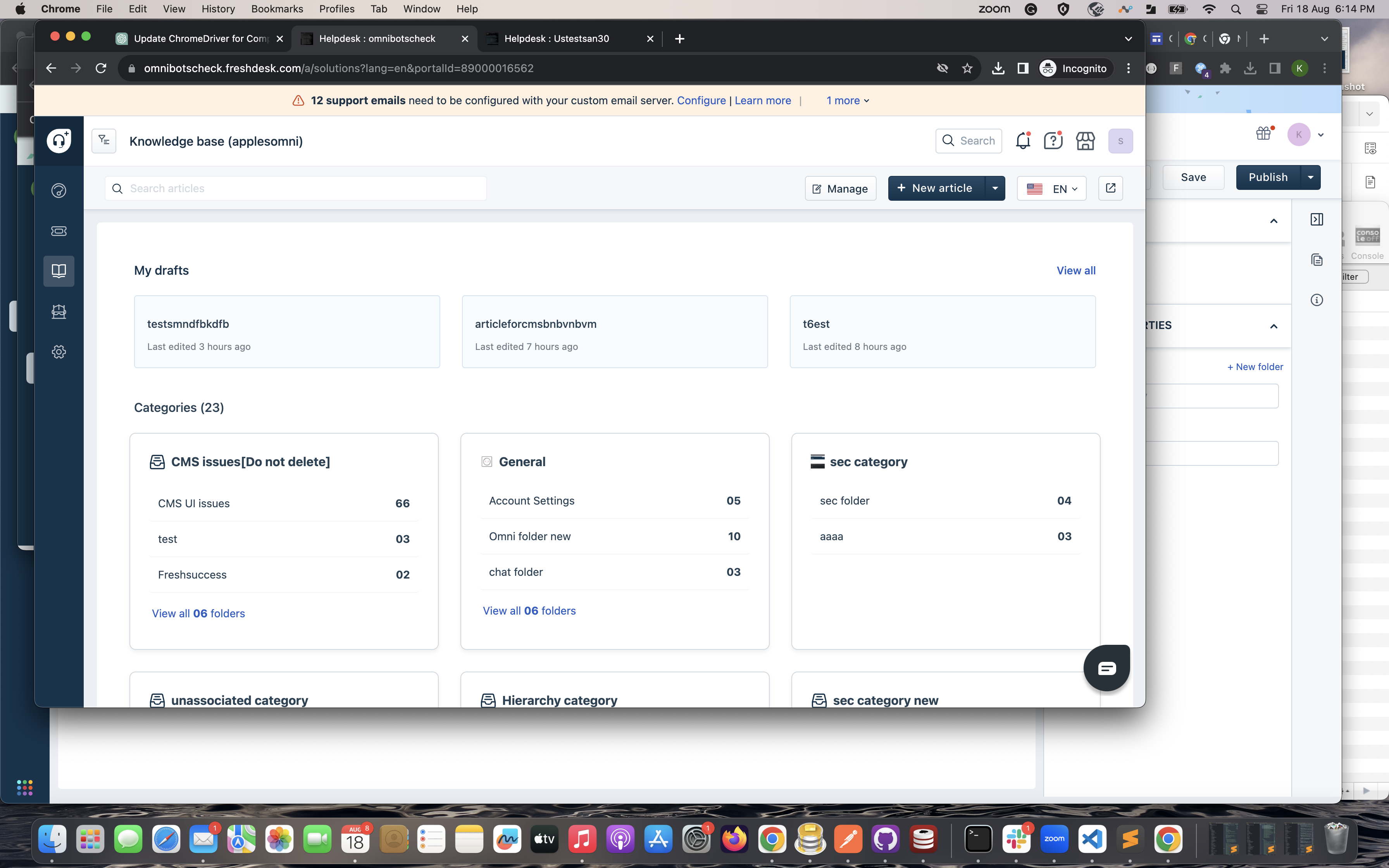Open the Freshchat widget bubble
Screen dimensions: 1389x868
(1106, 668)
